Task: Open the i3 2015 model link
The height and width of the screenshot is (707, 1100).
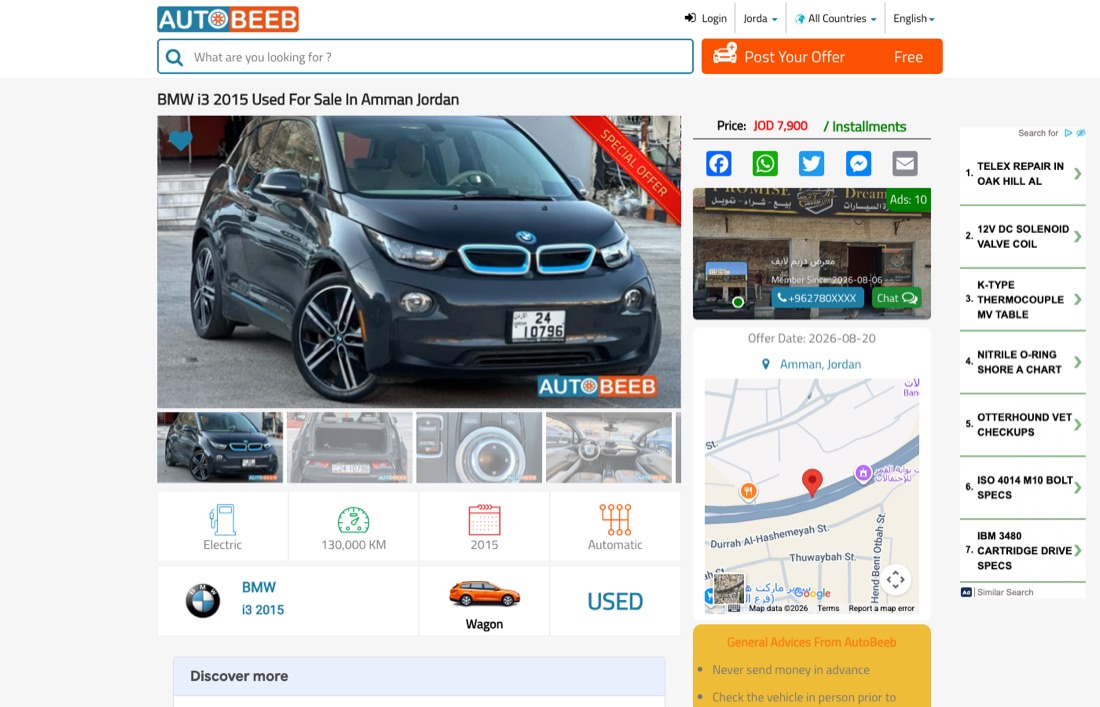Action: click(x=263, y=610)
